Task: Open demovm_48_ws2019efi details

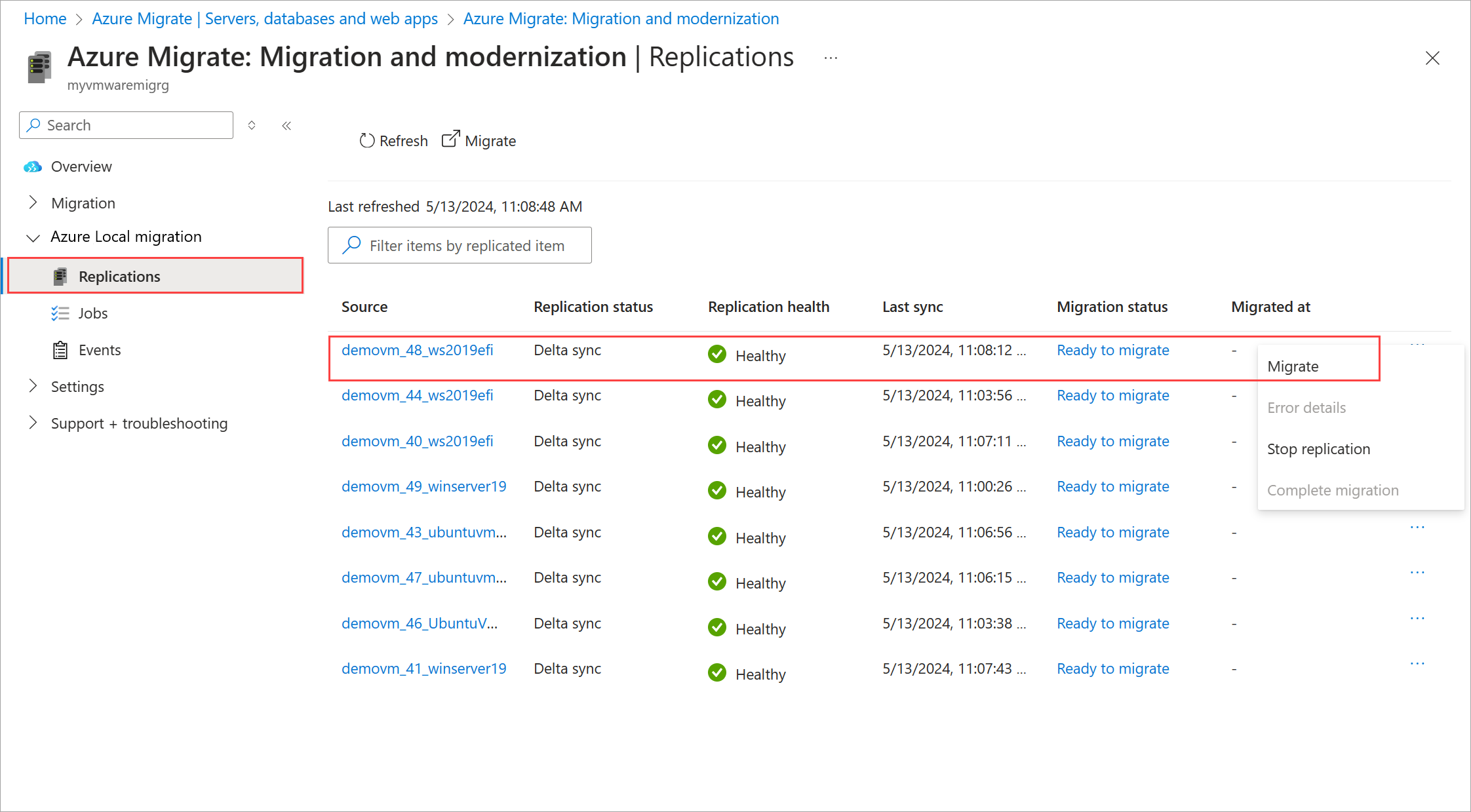Action: click(x=417, y=349)
